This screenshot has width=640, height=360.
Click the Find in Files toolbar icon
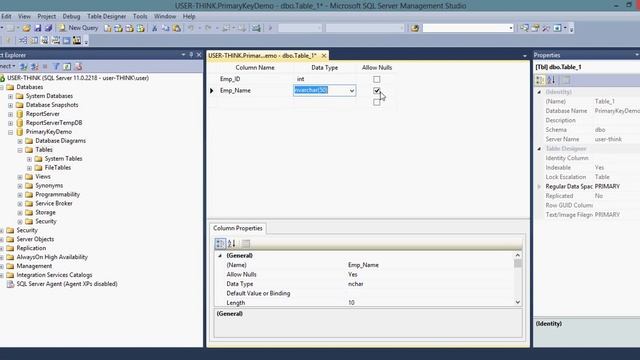point(415,28)
